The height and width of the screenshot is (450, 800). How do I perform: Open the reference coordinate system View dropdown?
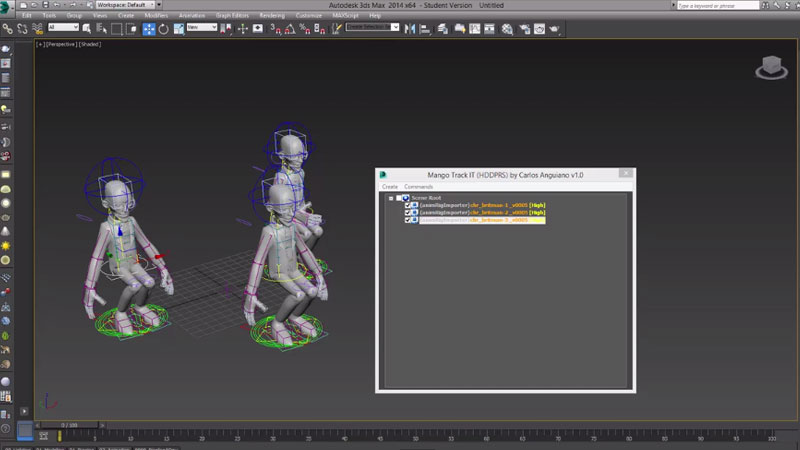[202, 28]
